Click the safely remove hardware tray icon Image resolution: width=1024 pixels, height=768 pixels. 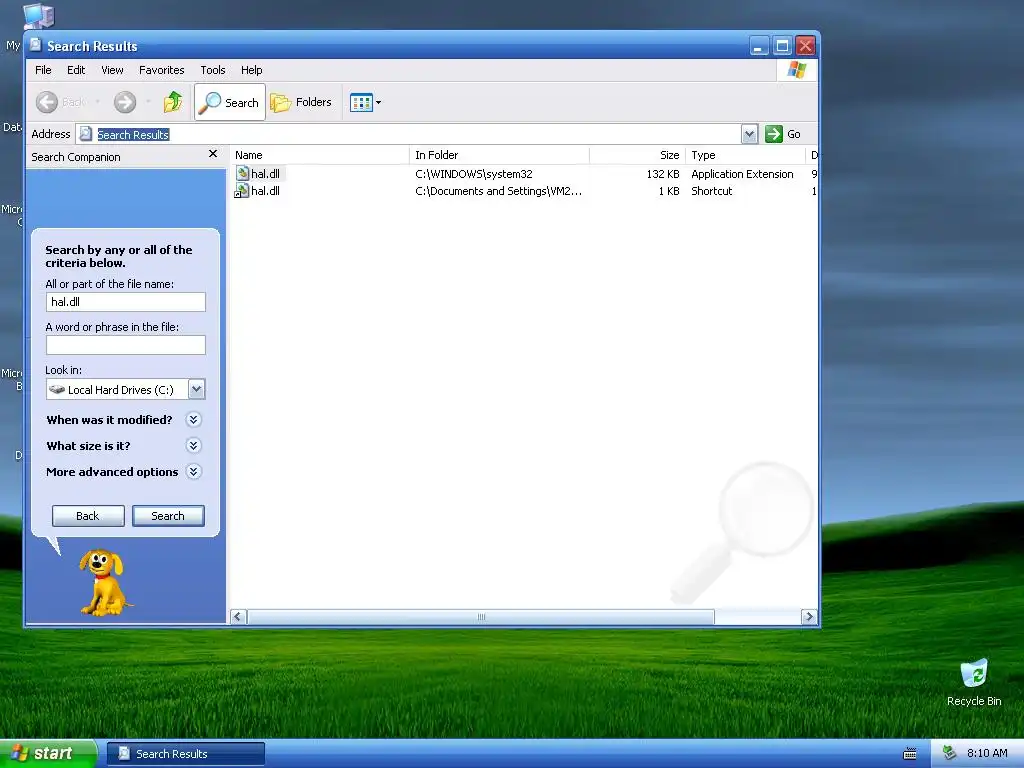click(x=950, y=753)
